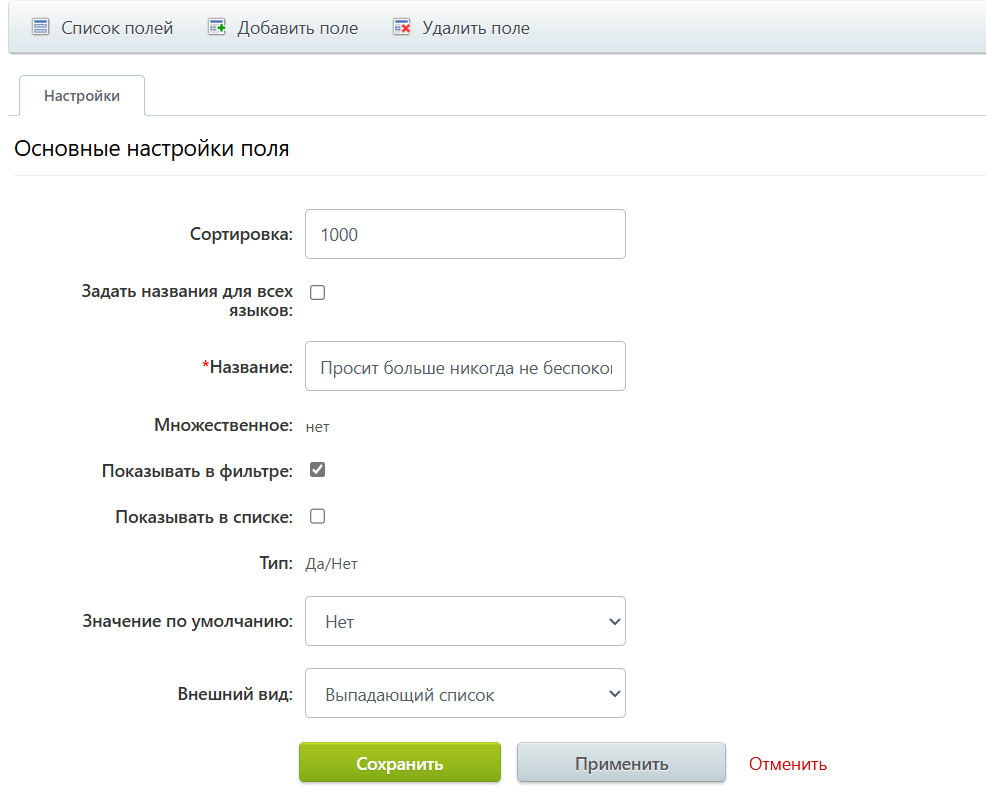The image size is (986, 791).
Task: Click the red X delete field icon
Action: 401,27
